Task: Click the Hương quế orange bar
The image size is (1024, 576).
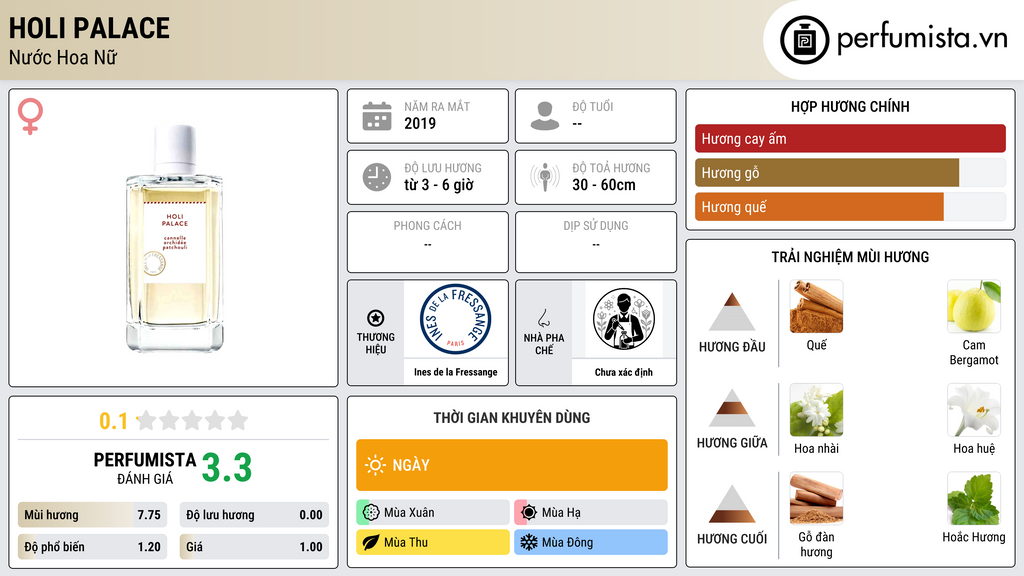Action: (850, 206)
